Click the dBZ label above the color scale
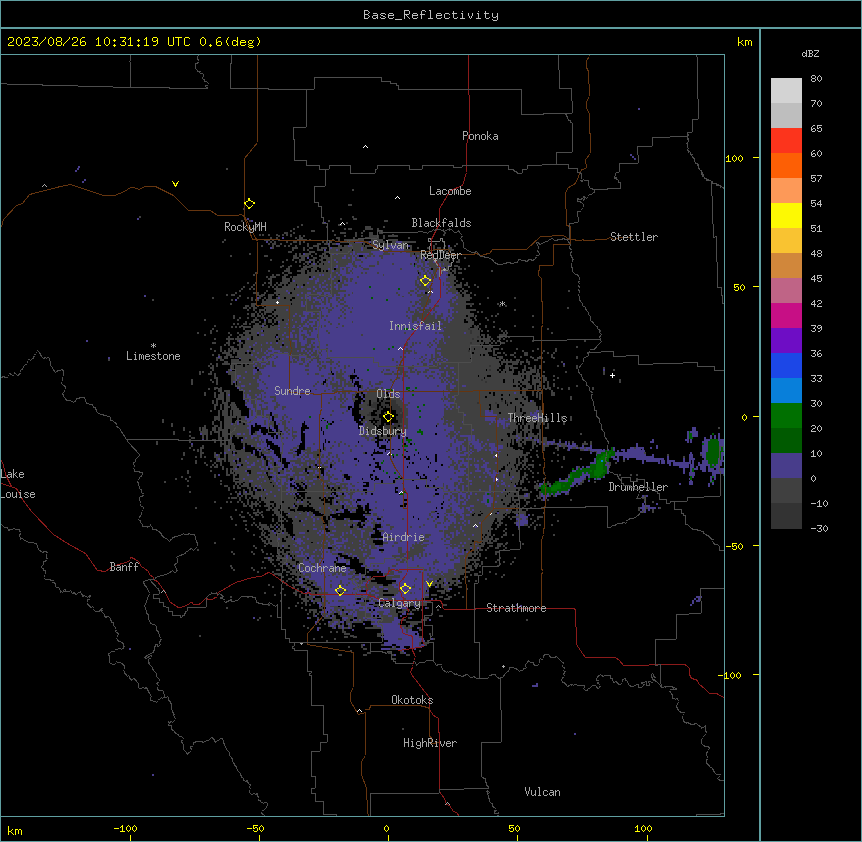Screen dimensions: 862x842 tap(810, 53)
